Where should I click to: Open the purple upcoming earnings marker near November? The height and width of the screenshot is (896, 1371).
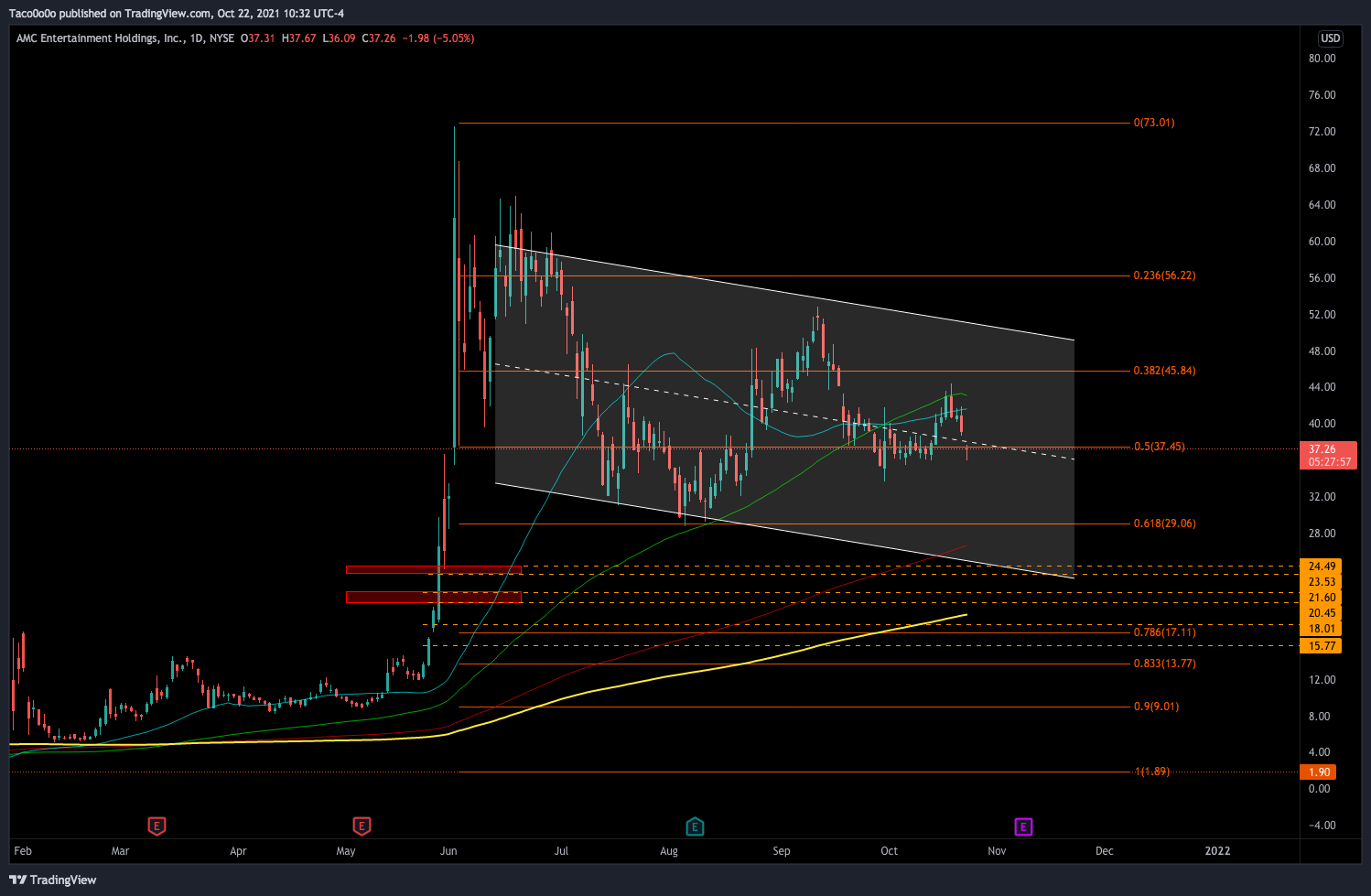point(1023,826)
